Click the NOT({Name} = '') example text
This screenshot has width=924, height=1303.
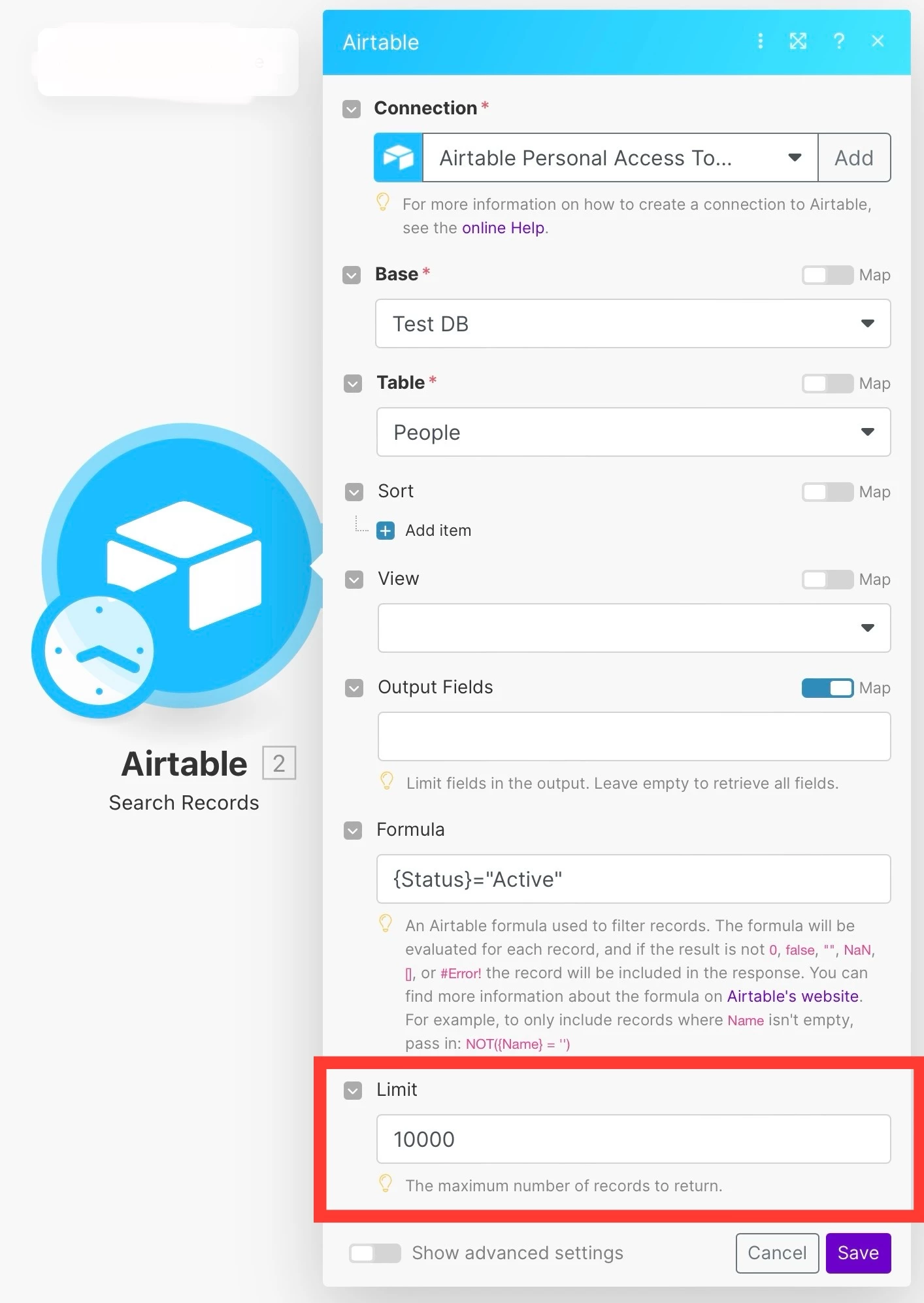(518, 1044)
